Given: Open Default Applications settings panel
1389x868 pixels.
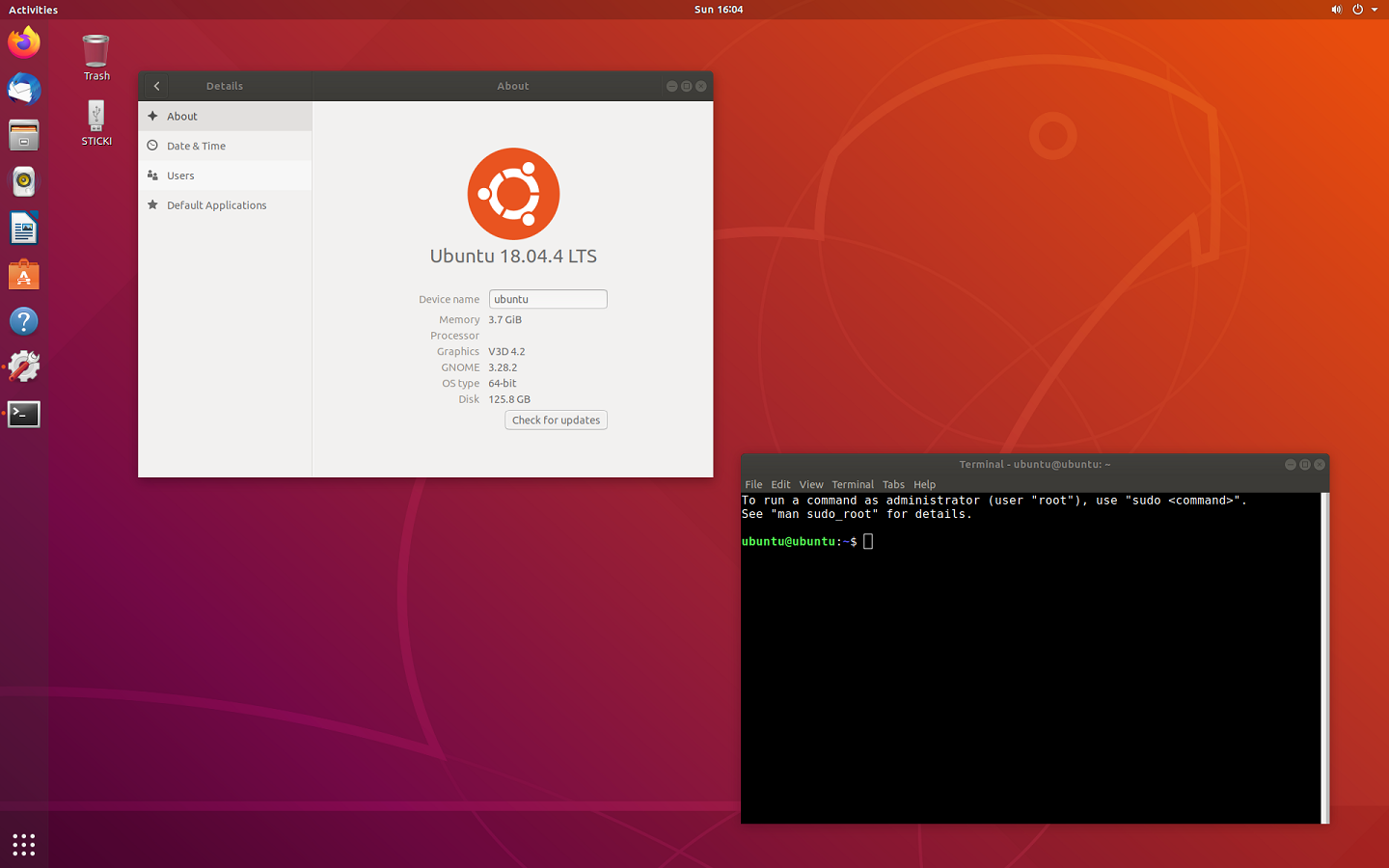Looking at the screenshot, I should coord(216,205).
